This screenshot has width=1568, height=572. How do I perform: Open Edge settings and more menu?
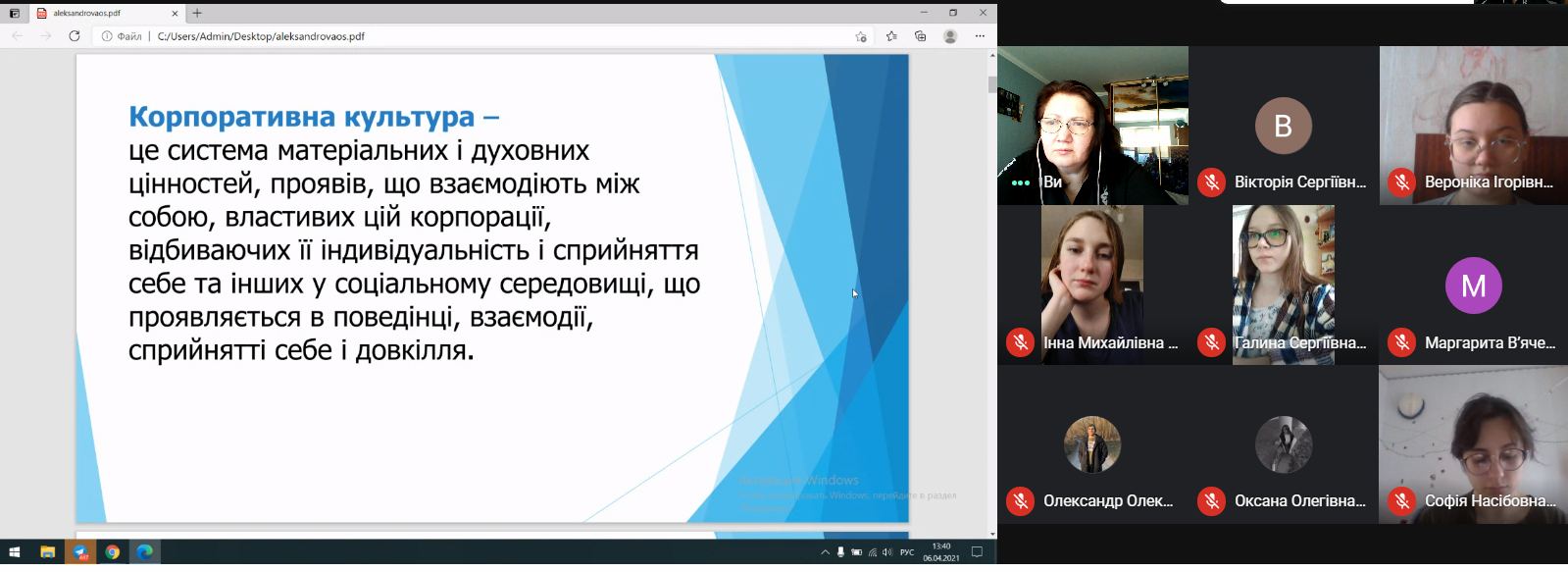tap(980, 36)
